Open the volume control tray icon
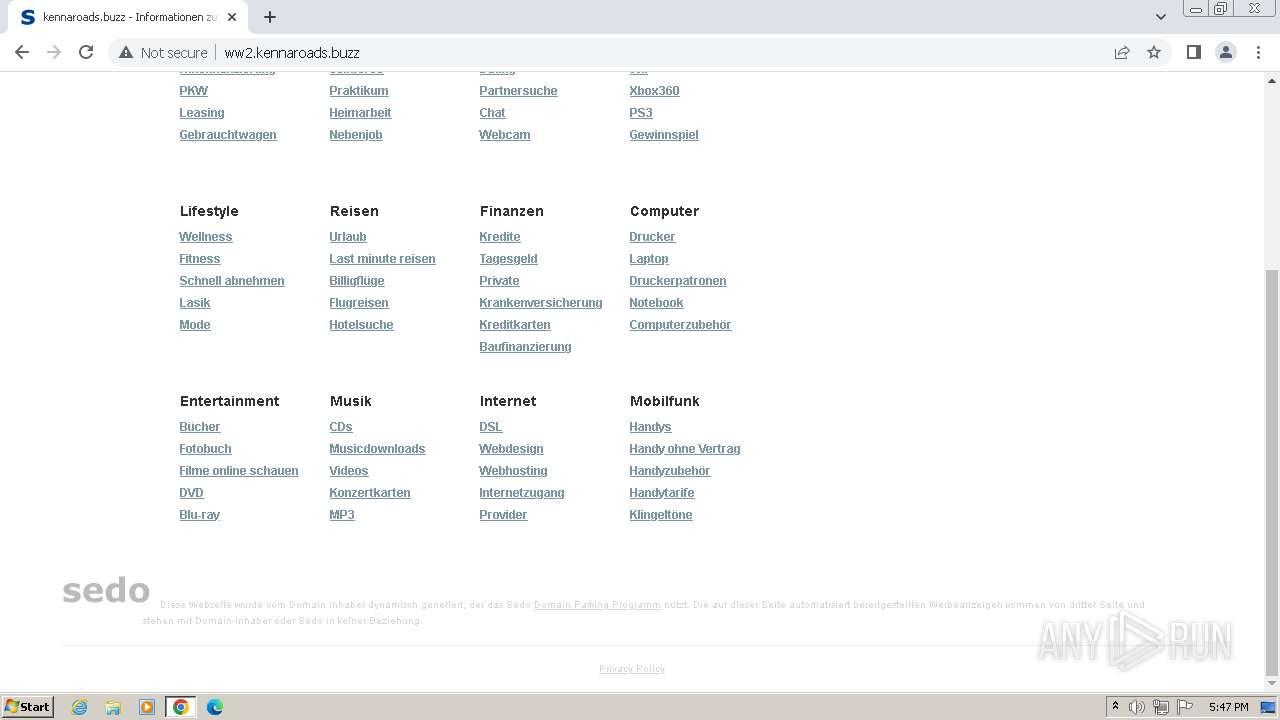This screenshot has width=1280, height=720. tap(1137, 707)
